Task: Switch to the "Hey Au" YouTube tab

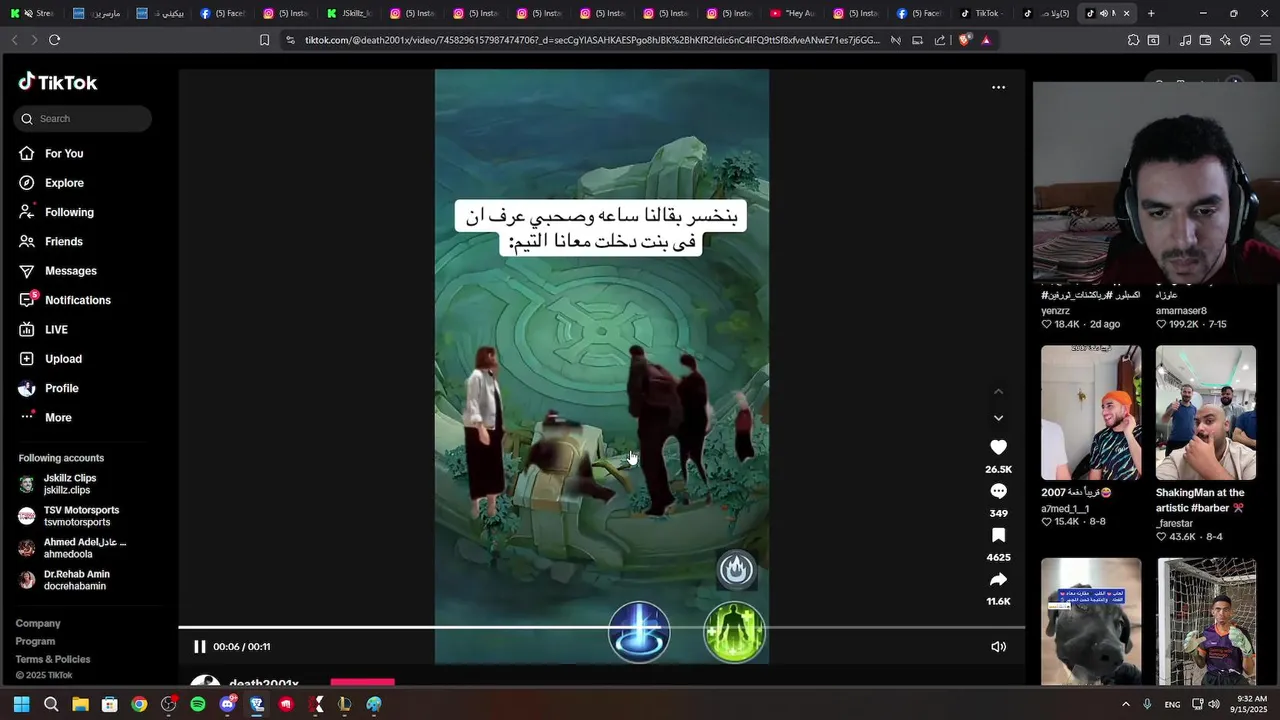Action: (x=793, y=13)
